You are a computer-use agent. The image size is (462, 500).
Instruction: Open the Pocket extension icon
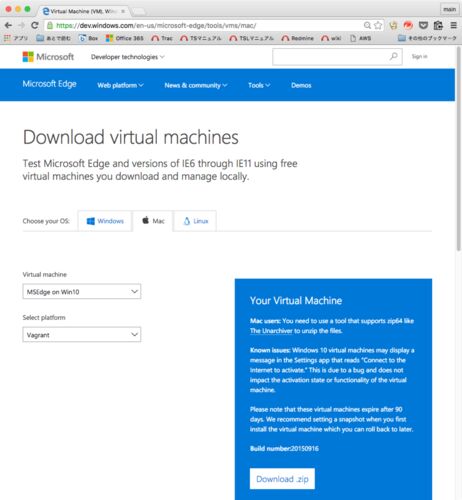click(423, 25)
